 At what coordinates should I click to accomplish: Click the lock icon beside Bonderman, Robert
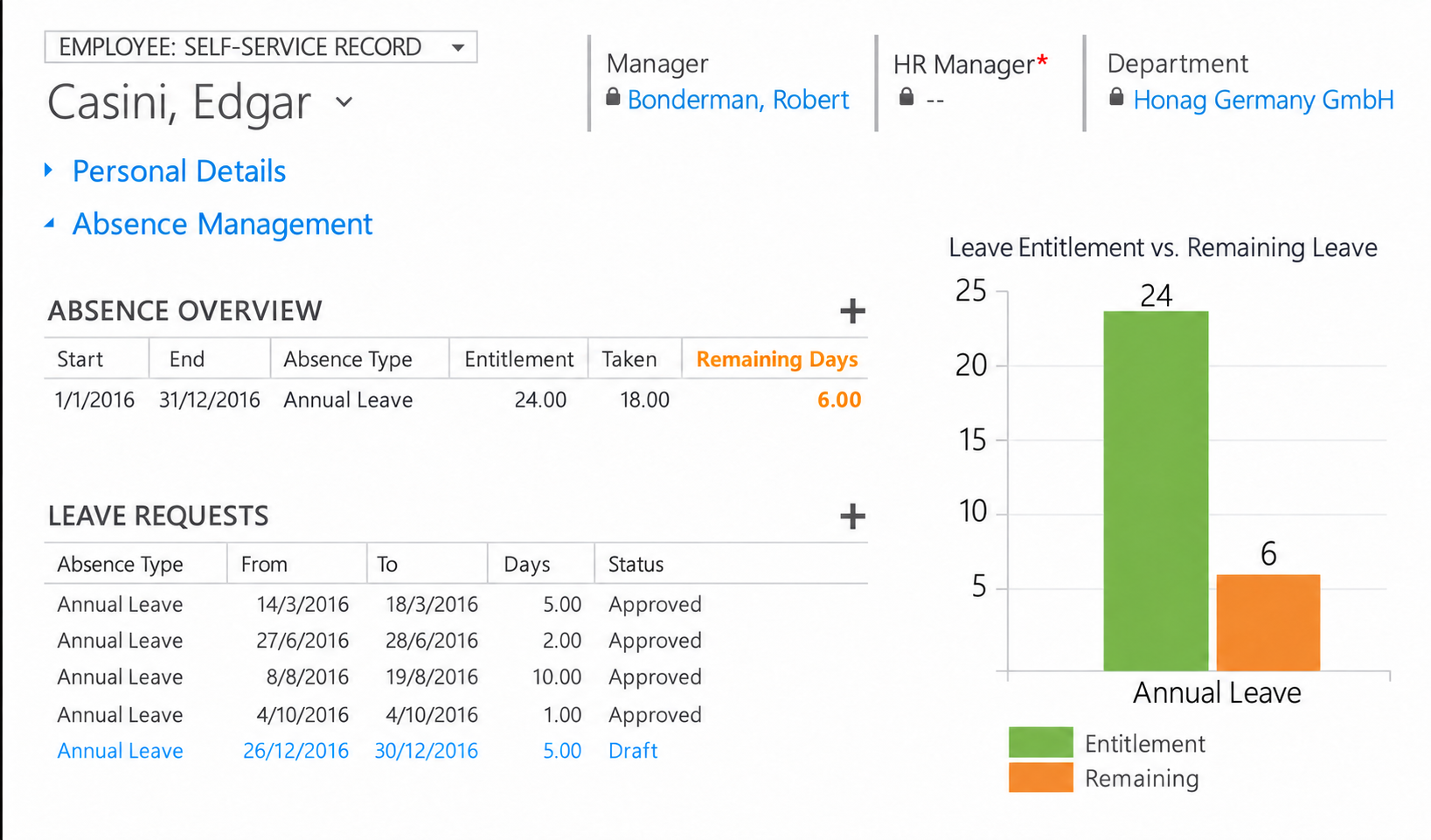(613, 96)
